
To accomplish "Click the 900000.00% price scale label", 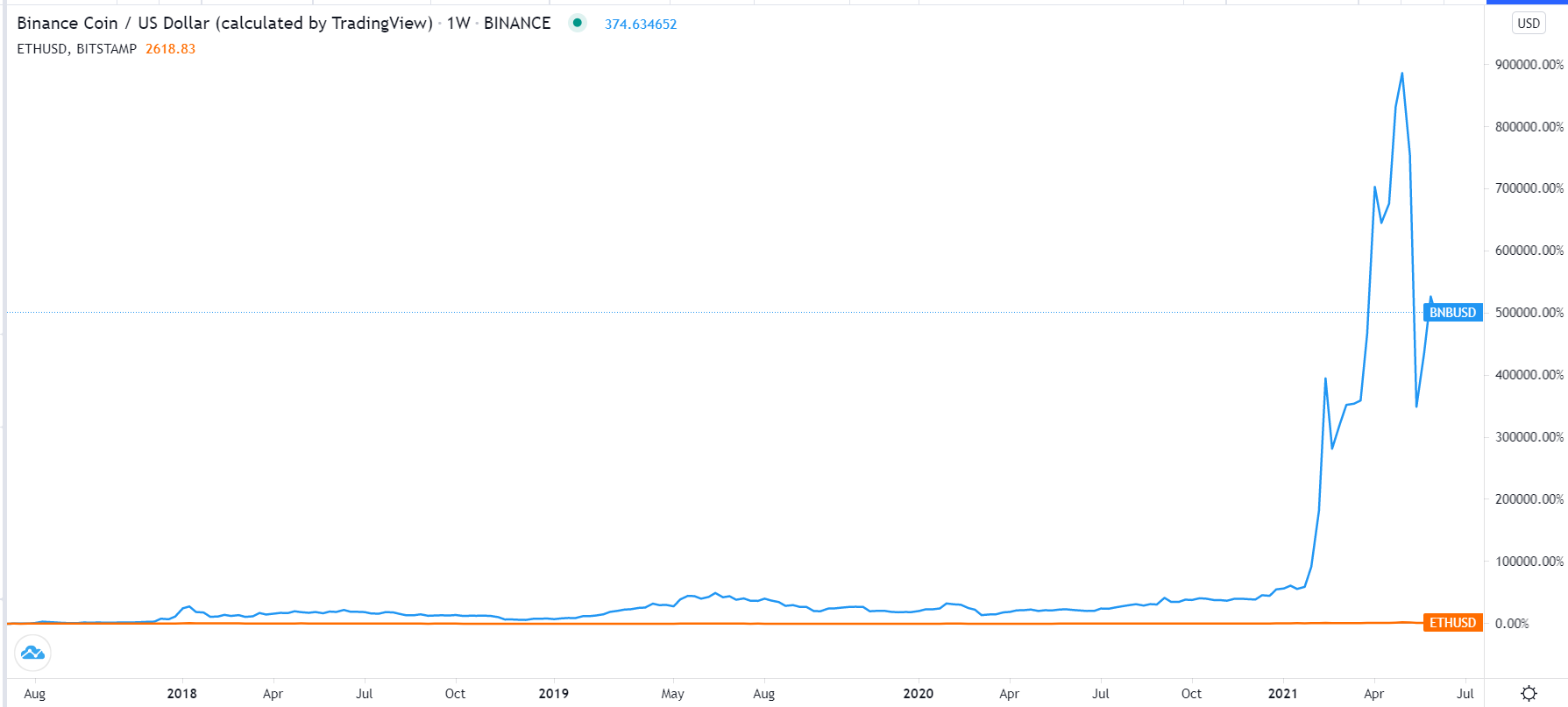I will [x=1529, y=65].
